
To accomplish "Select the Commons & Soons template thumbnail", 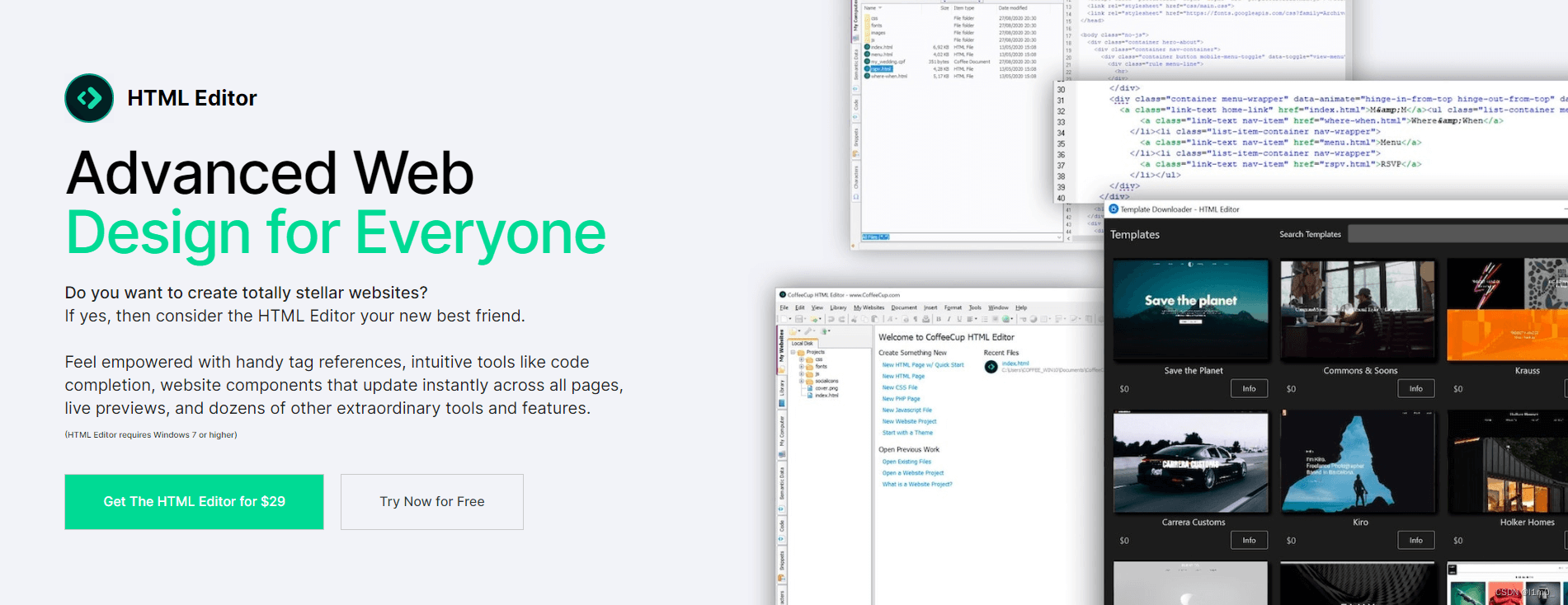I will (1357, 310).
